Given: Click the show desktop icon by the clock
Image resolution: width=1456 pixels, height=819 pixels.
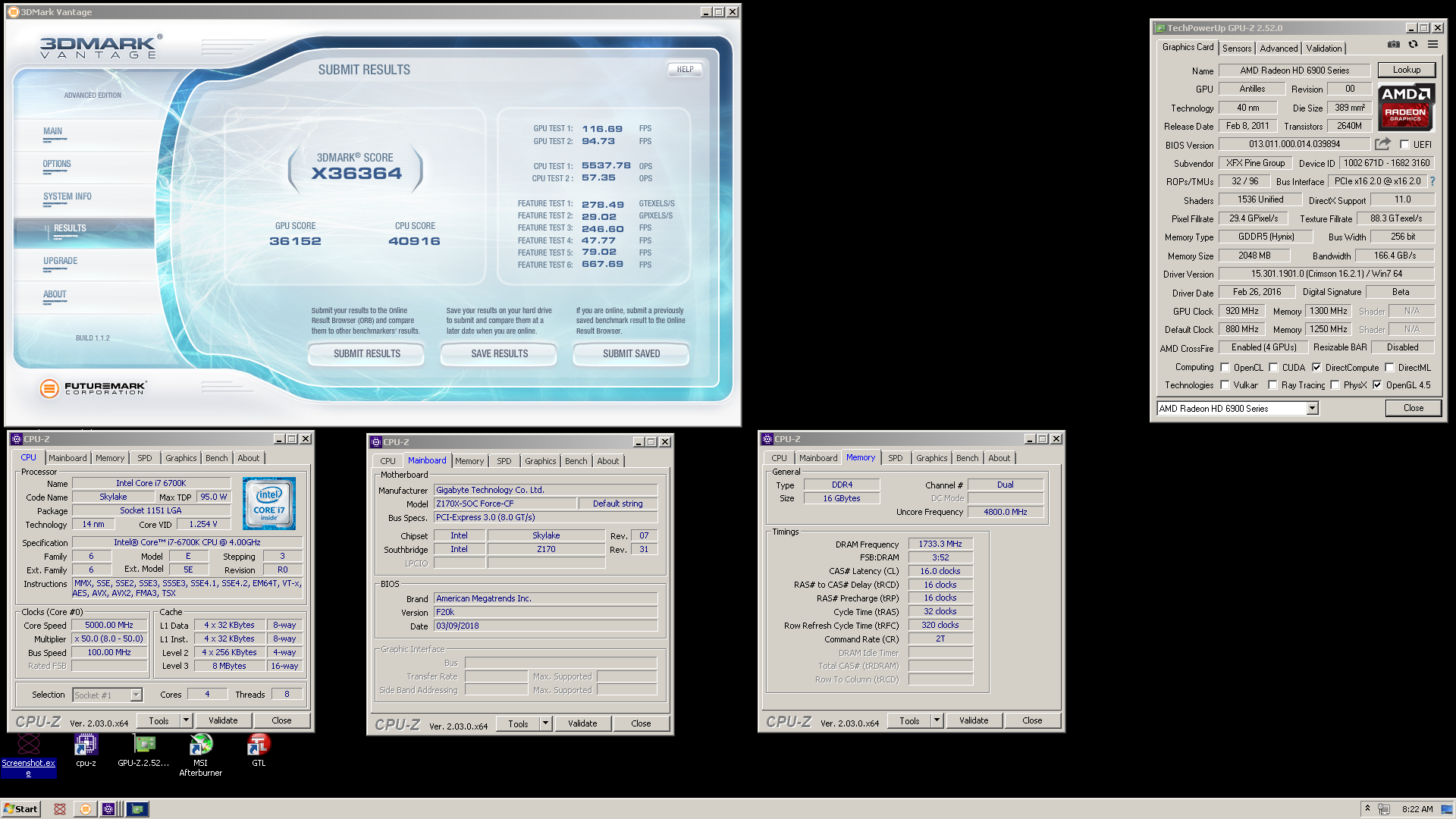Looking at the screenshot, I should click(1447, 809).
